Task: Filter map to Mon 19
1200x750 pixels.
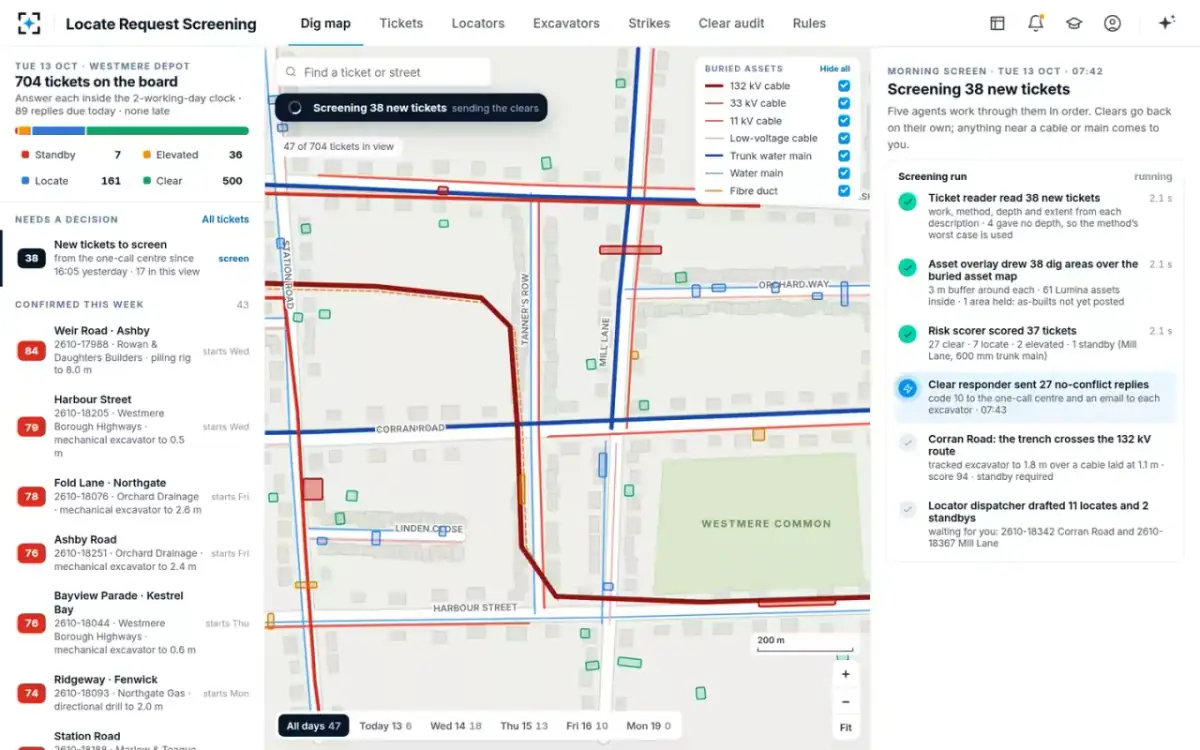Action: click(x=648, y=726)
